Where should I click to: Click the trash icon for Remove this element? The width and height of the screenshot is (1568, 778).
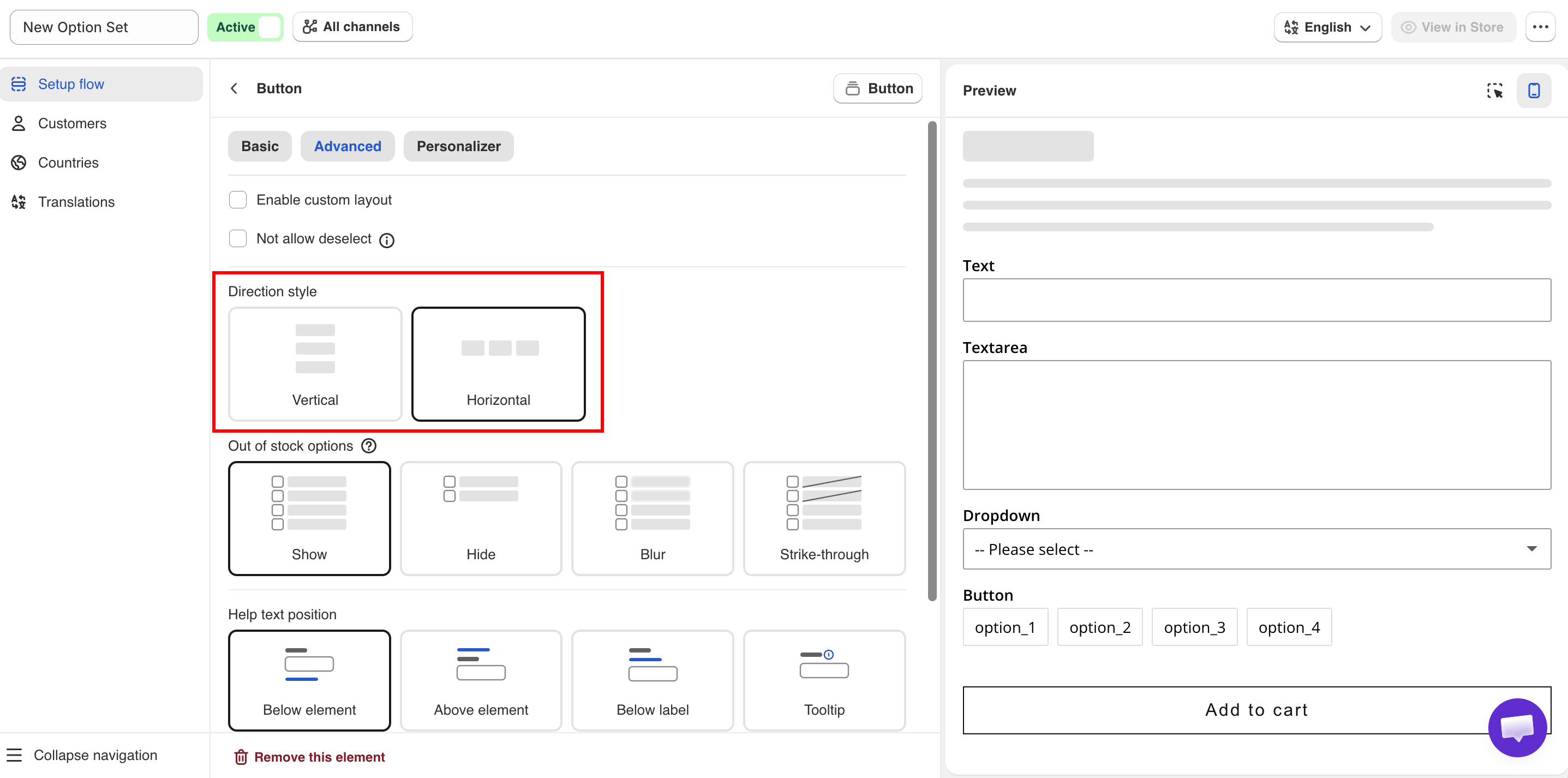pos(241,757)
